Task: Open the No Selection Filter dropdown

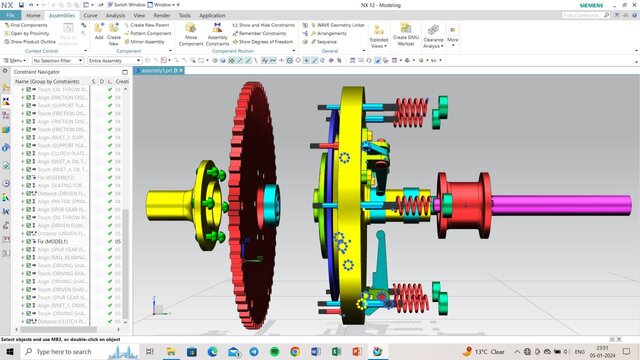Action: [58, 60]
